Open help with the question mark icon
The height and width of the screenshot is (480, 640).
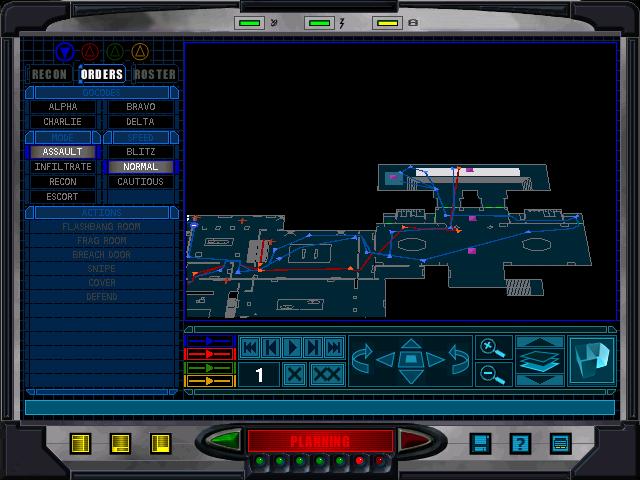[519, 443]
